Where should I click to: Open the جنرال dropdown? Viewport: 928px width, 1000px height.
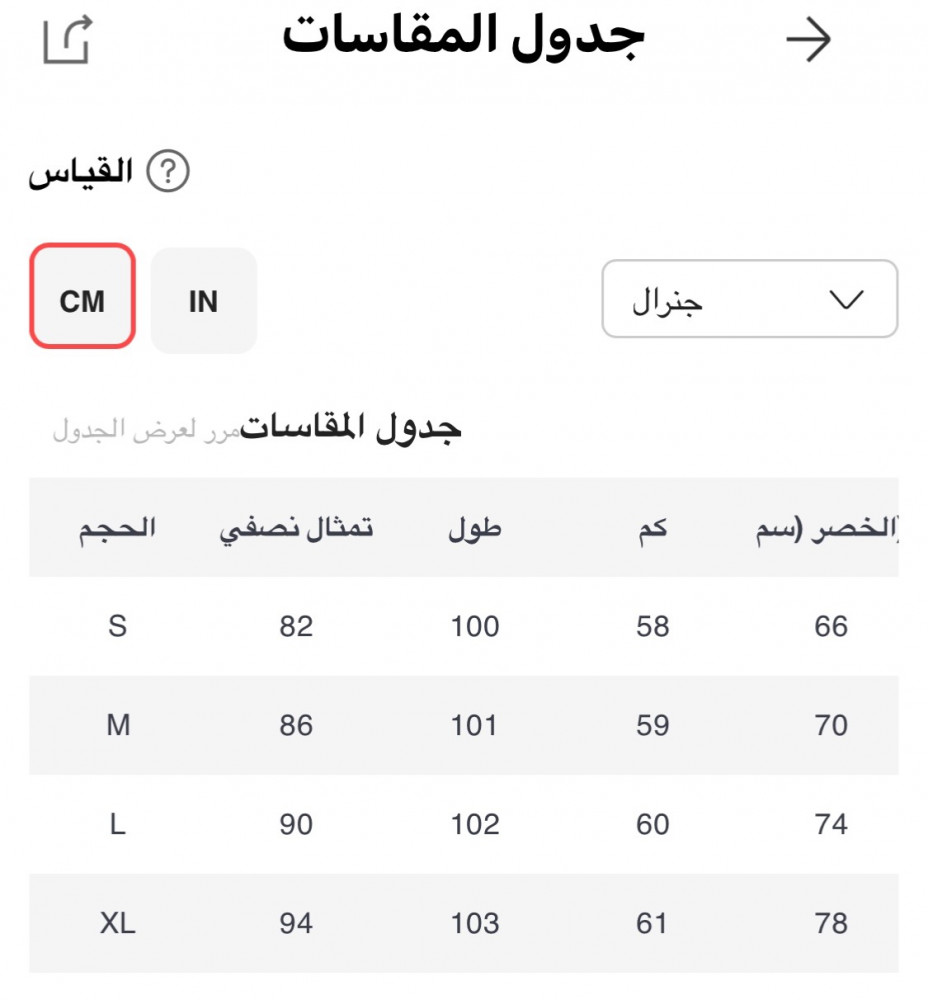click(x=749, y=300)
